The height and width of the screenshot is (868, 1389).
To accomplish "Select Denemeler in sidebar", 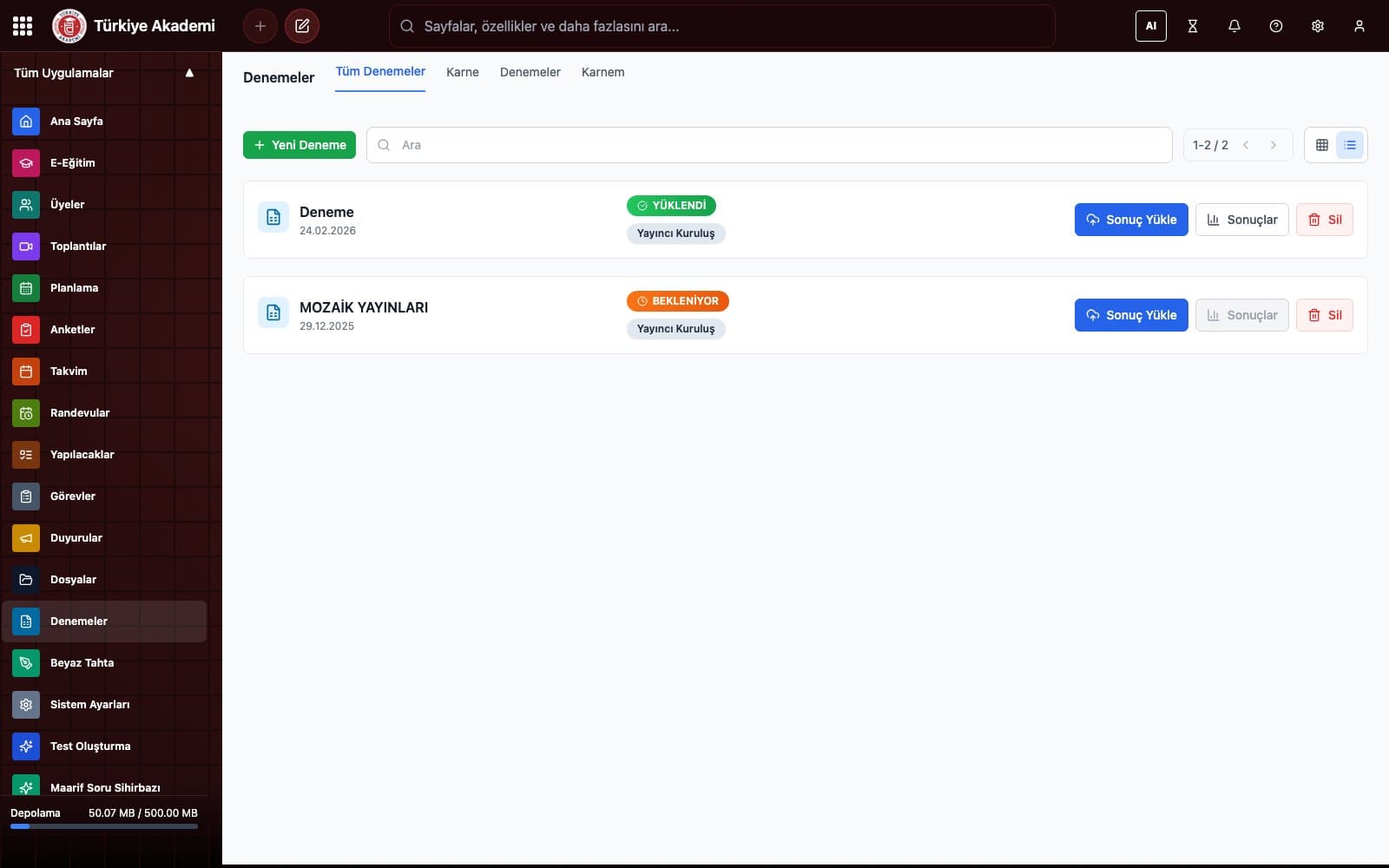I will [x=104, y=621].
